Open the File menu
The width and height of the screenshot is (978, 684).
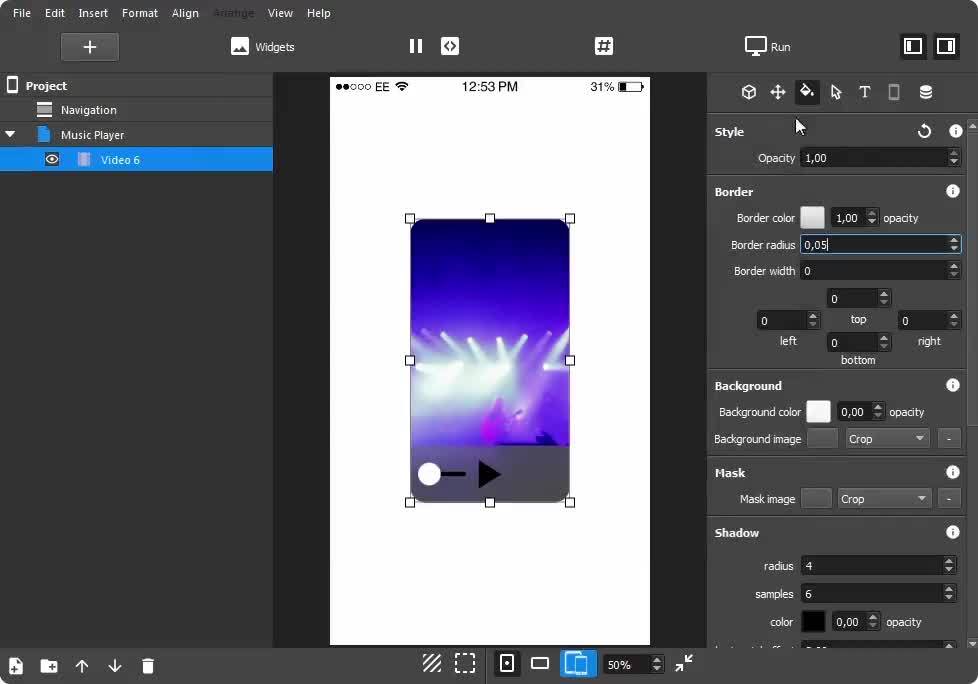(x=22, y=13)
